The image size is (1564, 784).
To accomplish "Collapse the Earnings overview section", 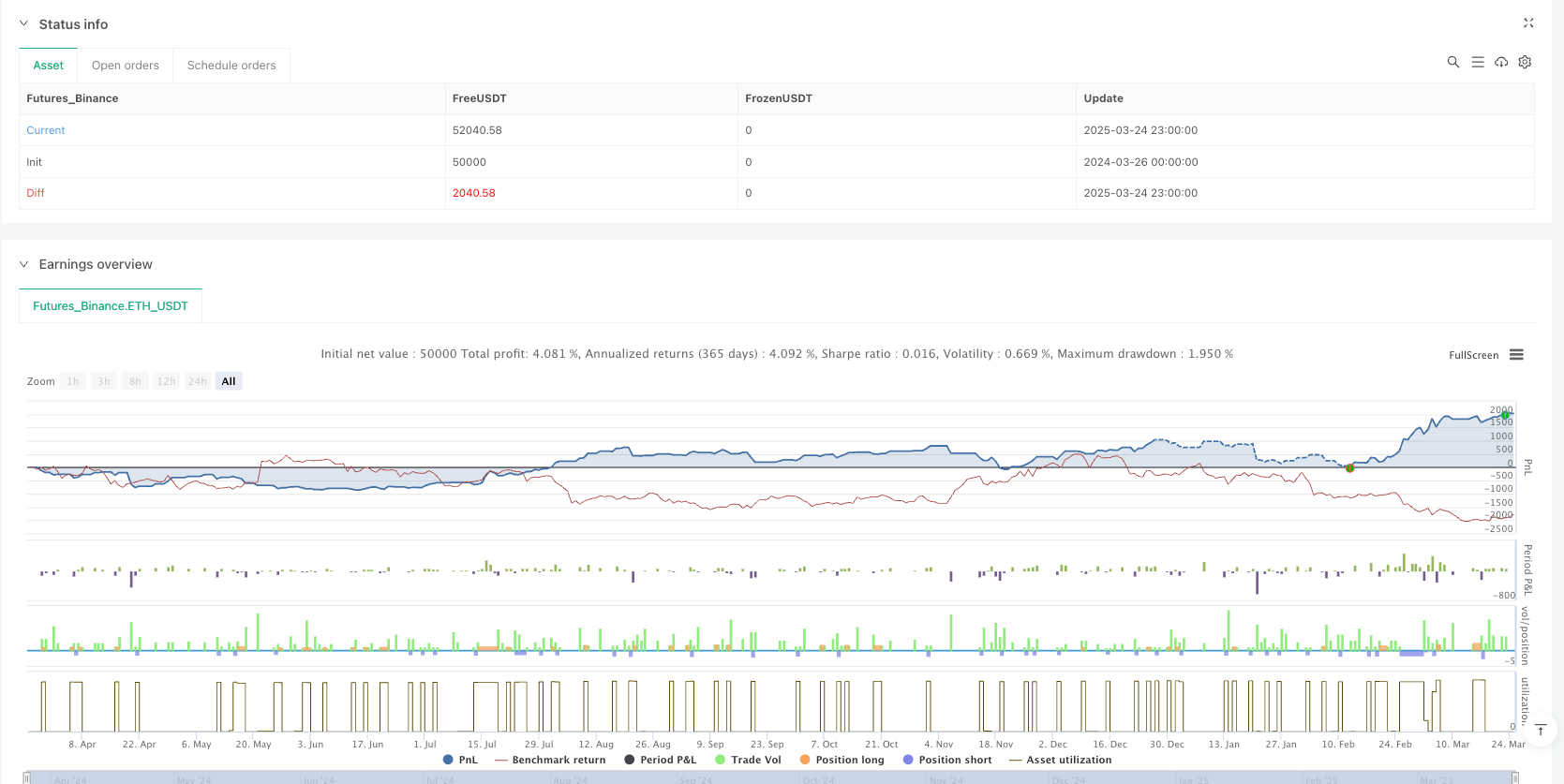I will (23, 264).
